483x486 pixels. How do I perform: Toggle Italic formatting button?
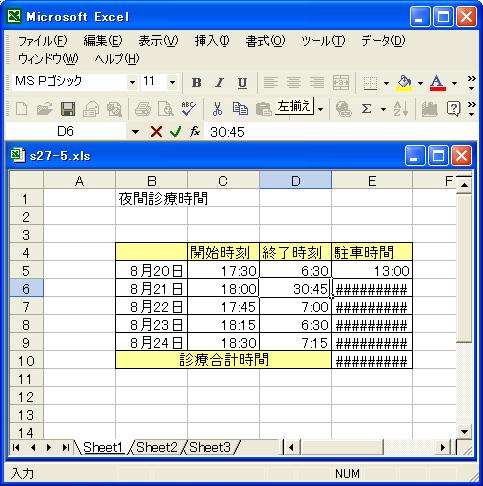click(x=219, y=82)
